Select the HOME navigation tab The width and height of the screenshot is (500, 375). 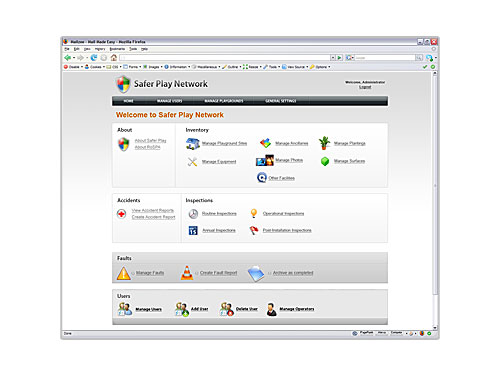(129, 101)
